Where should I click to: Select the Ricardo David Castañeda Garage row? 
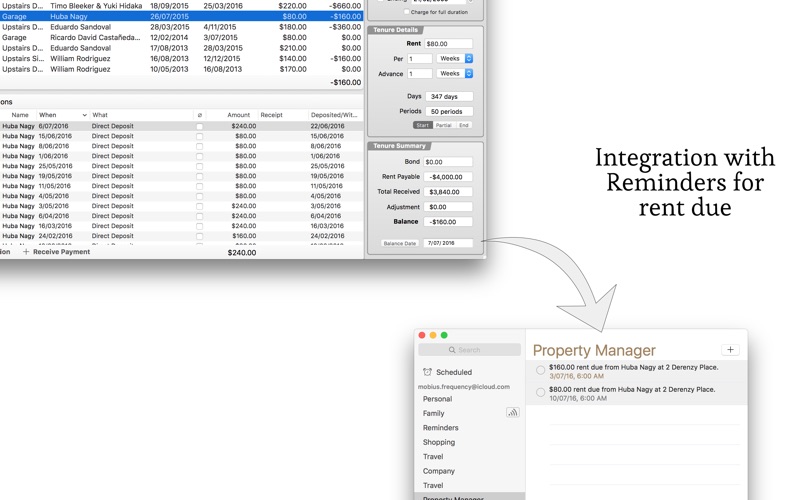[181, 37]
